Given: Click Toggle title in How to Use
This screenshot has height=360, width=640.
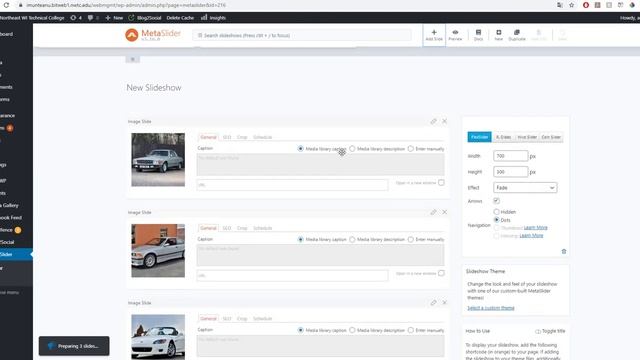Looking at the screenshot, I should point(550,331).
